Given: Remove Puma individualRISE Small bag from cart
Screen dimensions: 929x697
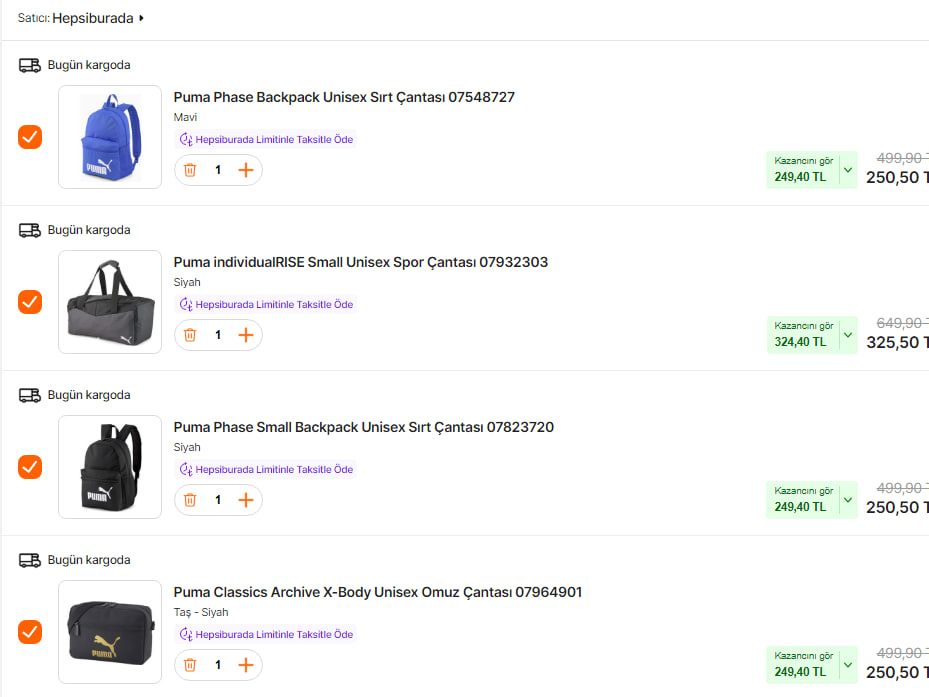Looking at the screenshot, I should (190, 335).
